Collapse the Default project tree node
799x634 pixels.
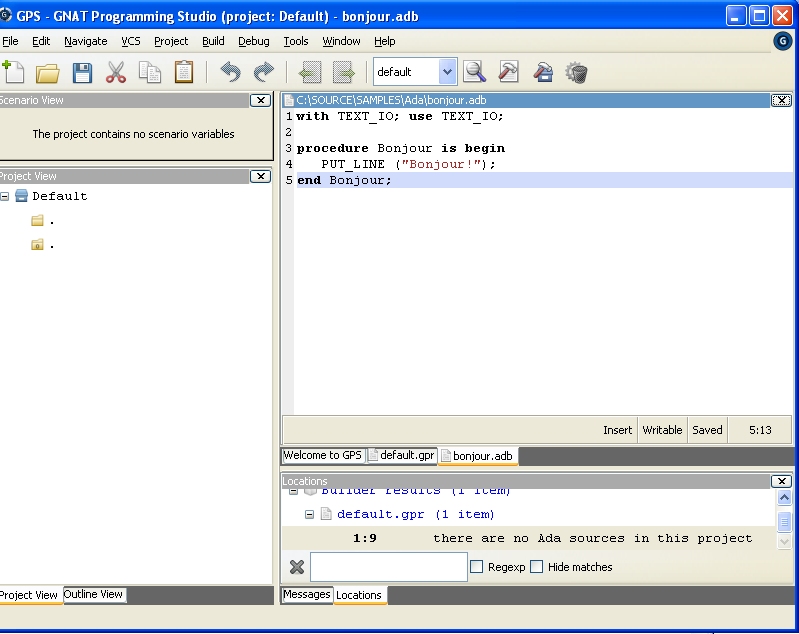click(5, 196)
